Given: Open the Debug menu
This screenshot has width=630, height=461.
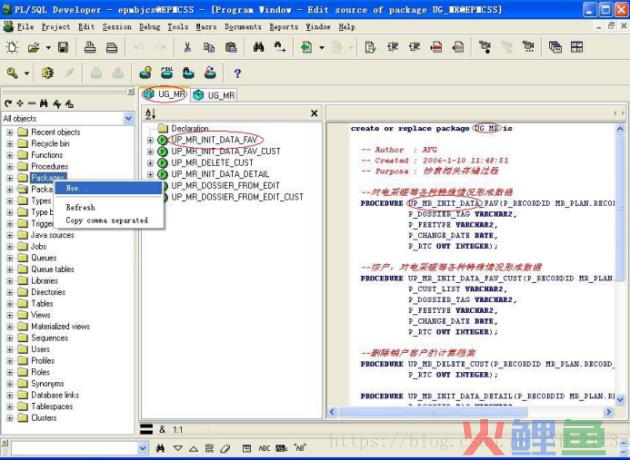Looking at the screenshot, I should click(149, 27).
